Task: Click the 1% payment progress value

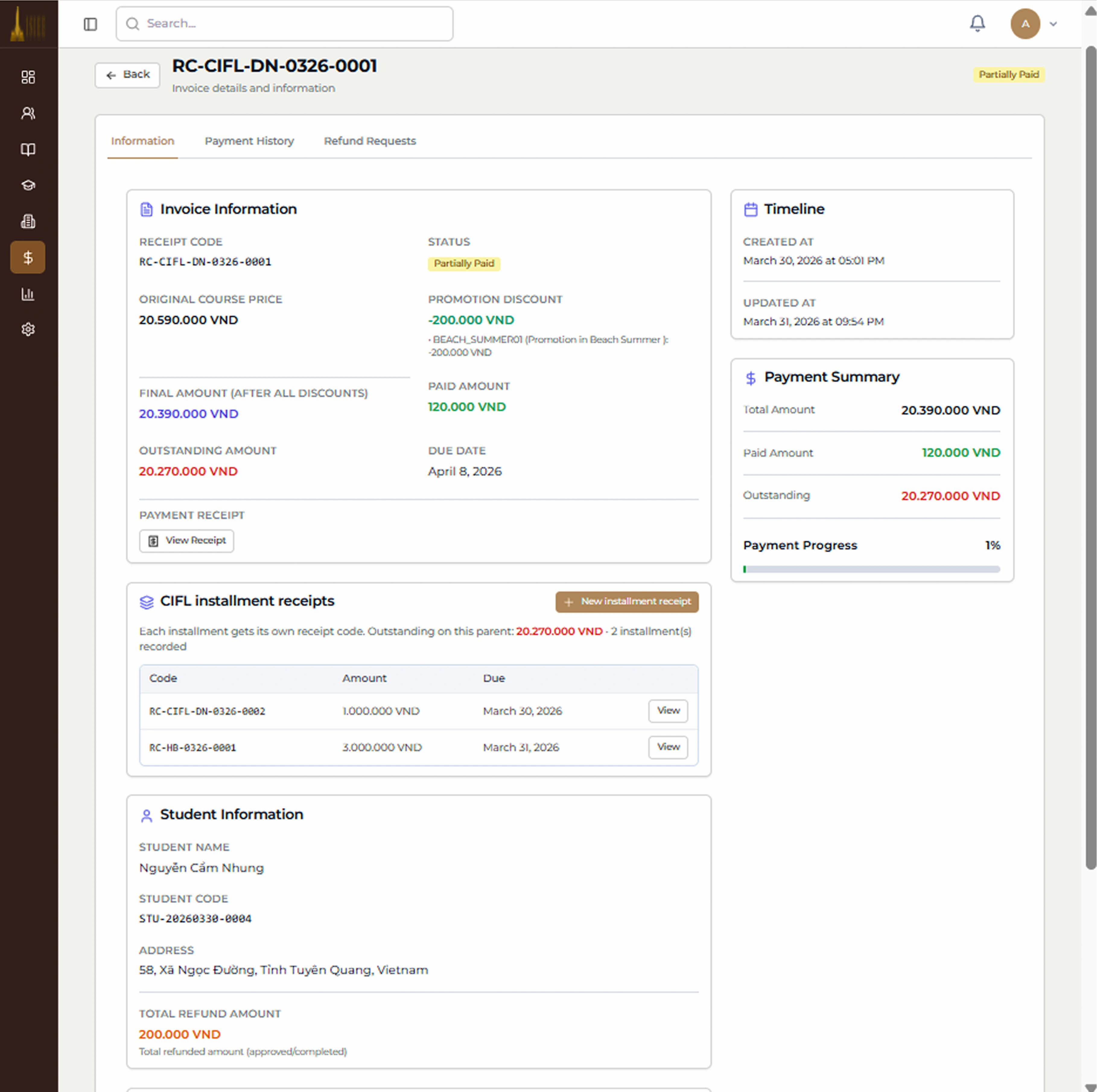Action: point(993,546)
